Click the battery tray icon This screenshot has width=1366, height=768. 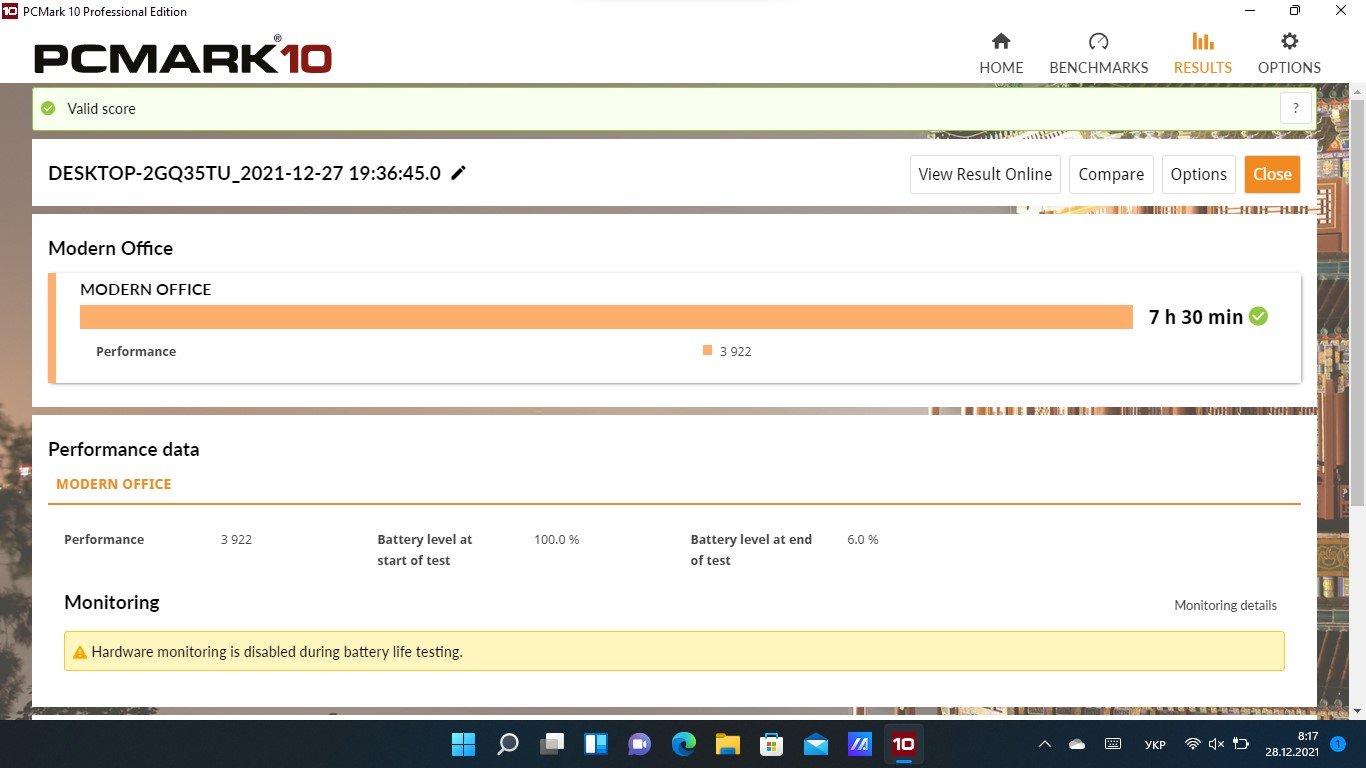(1241, 744)
